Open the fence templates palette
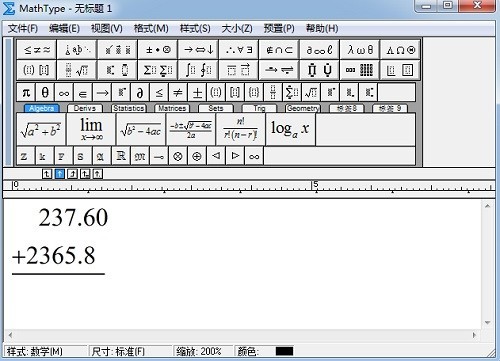Viewport: 500px width, 361px height. coord(37,70)
